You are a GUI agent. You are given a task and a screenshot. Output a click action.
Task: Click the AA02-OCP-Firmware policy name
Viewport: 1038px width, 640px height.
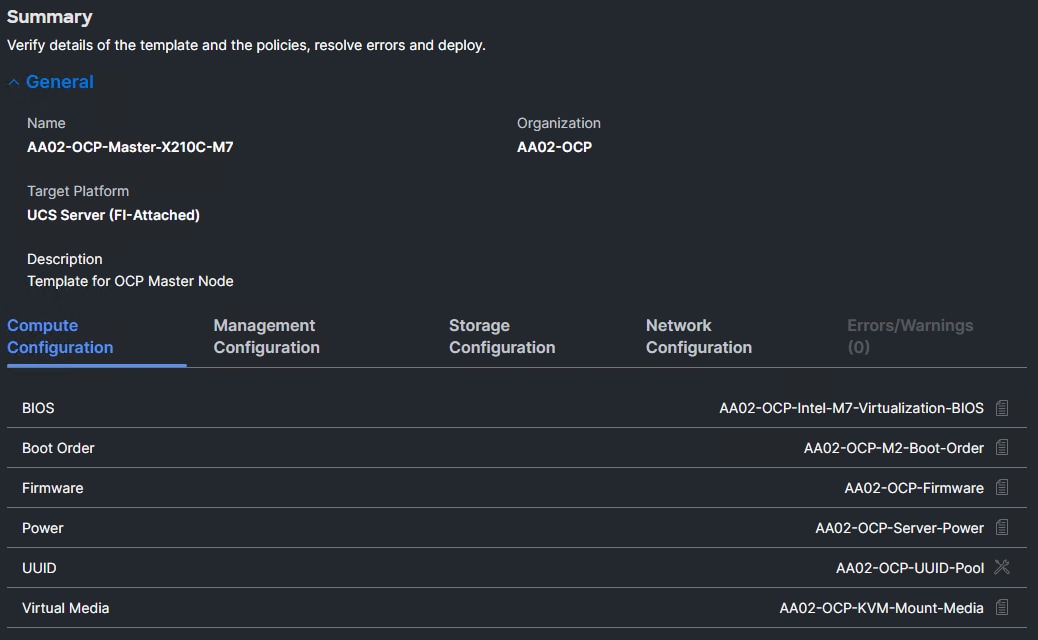913,487
